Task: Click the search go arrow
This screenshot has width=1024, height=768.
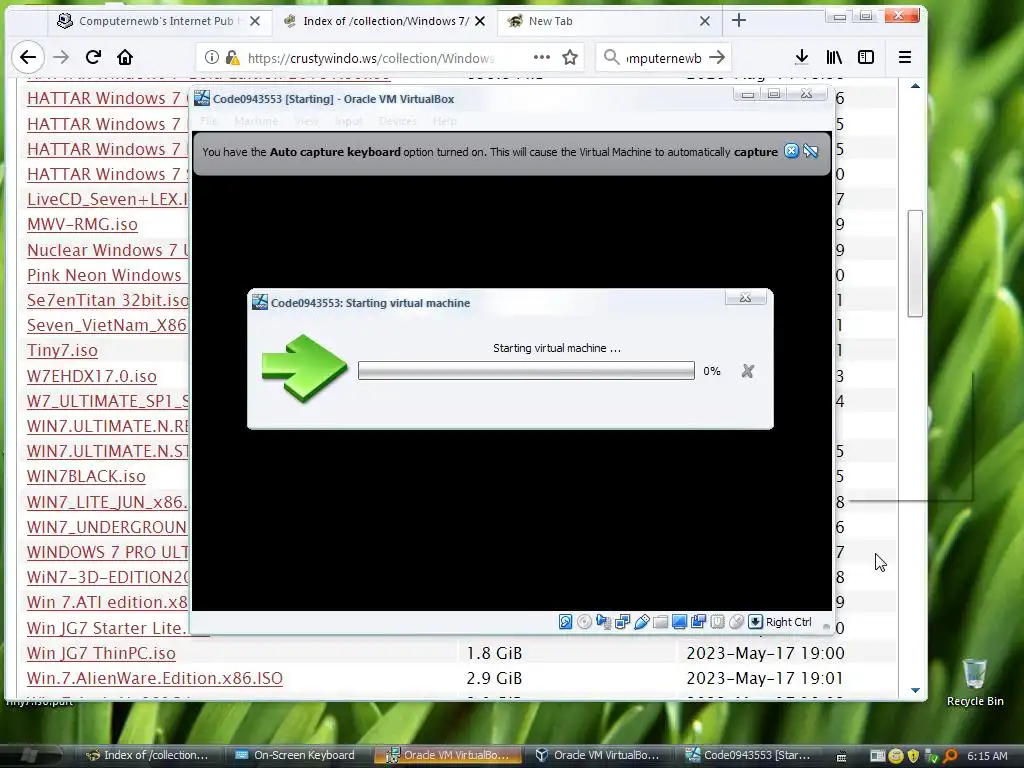Action: (x=717, y=57)
